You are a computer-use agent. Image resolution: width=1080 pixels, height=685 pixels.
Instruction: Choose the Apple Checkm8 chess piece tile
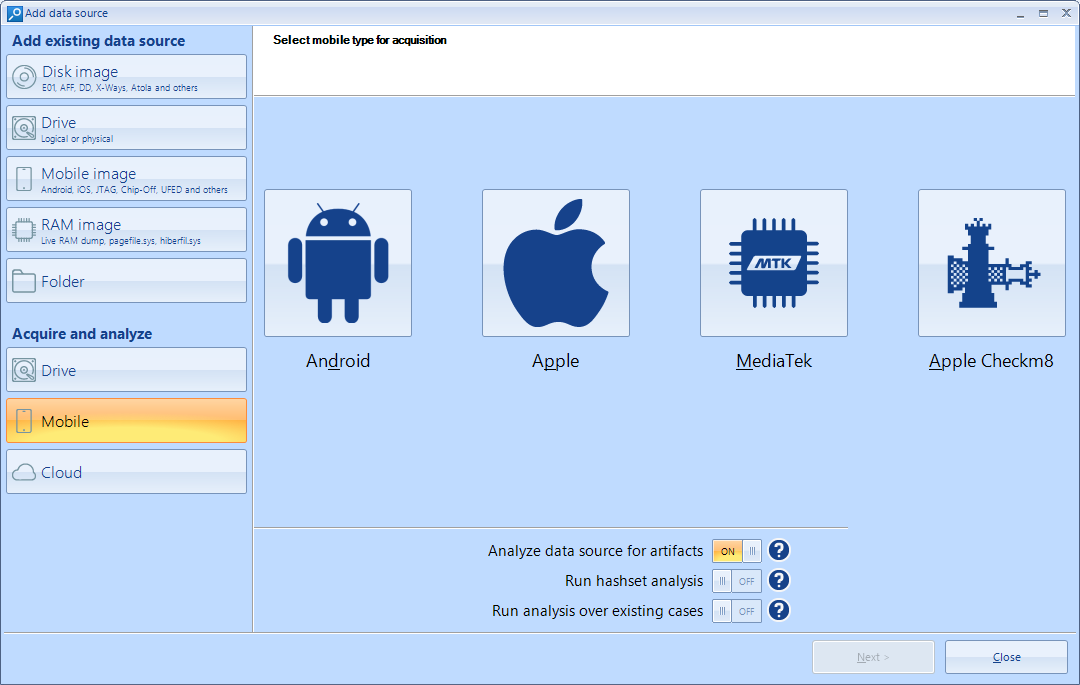click(x=992, y=263)
